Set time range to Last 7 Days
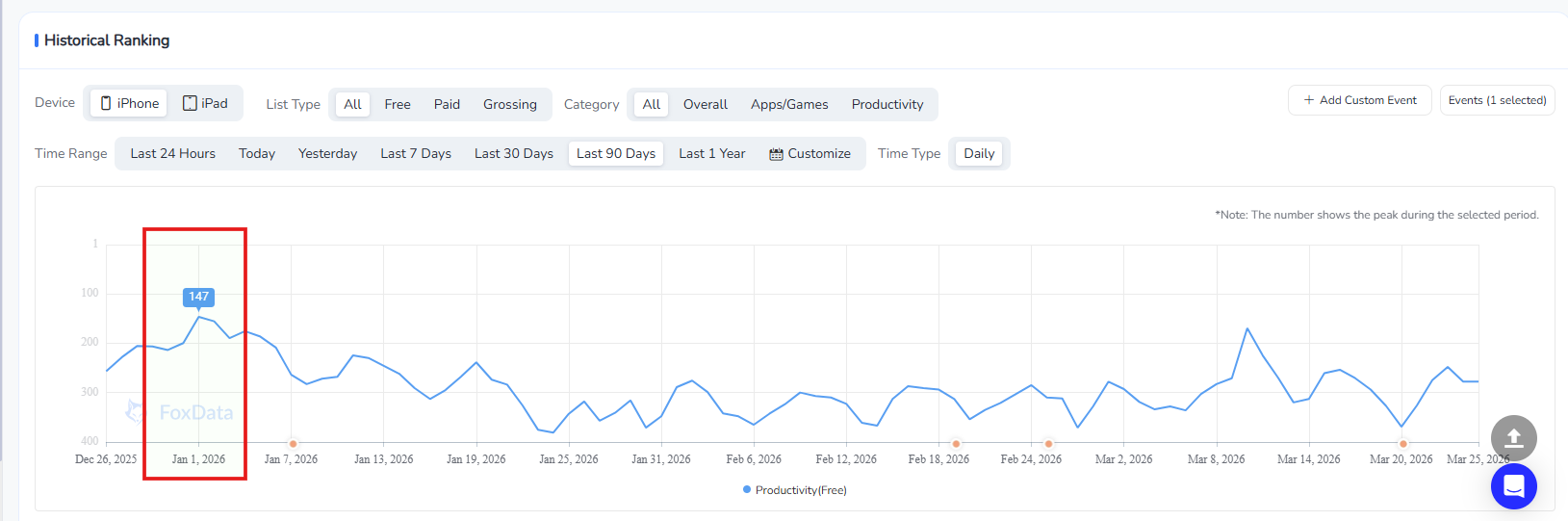This screenshot has width=1568, height=521. click(415, 153)
